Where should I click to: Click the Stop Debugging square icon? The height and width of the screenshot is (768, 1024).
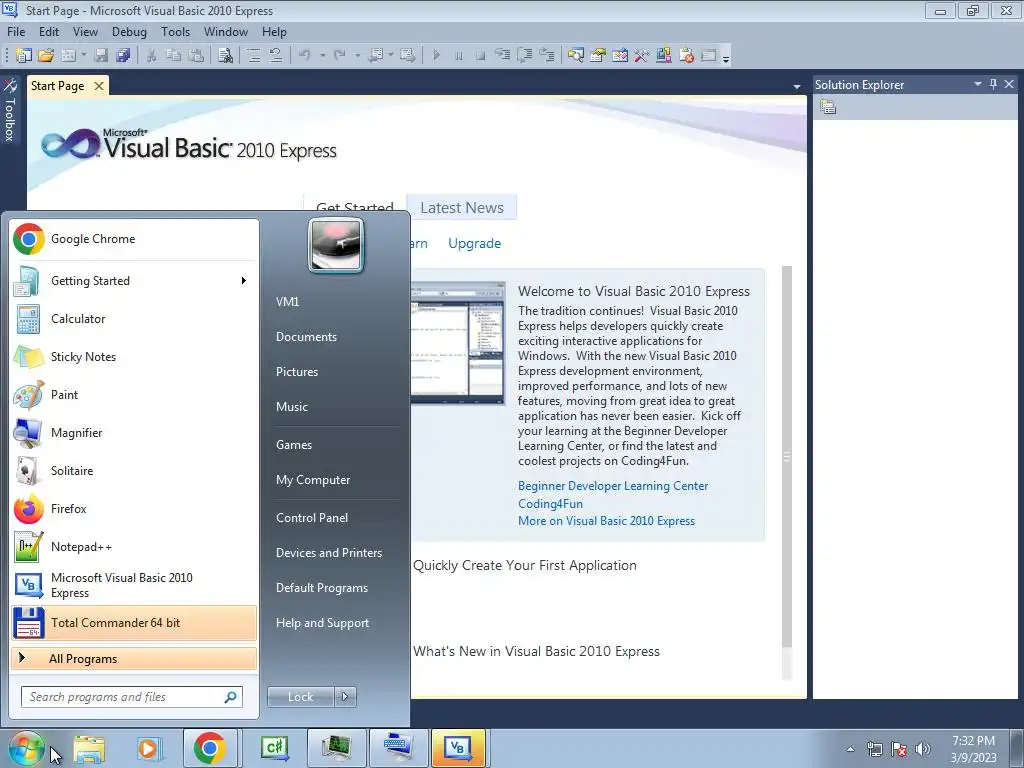(x=481, y=56)
